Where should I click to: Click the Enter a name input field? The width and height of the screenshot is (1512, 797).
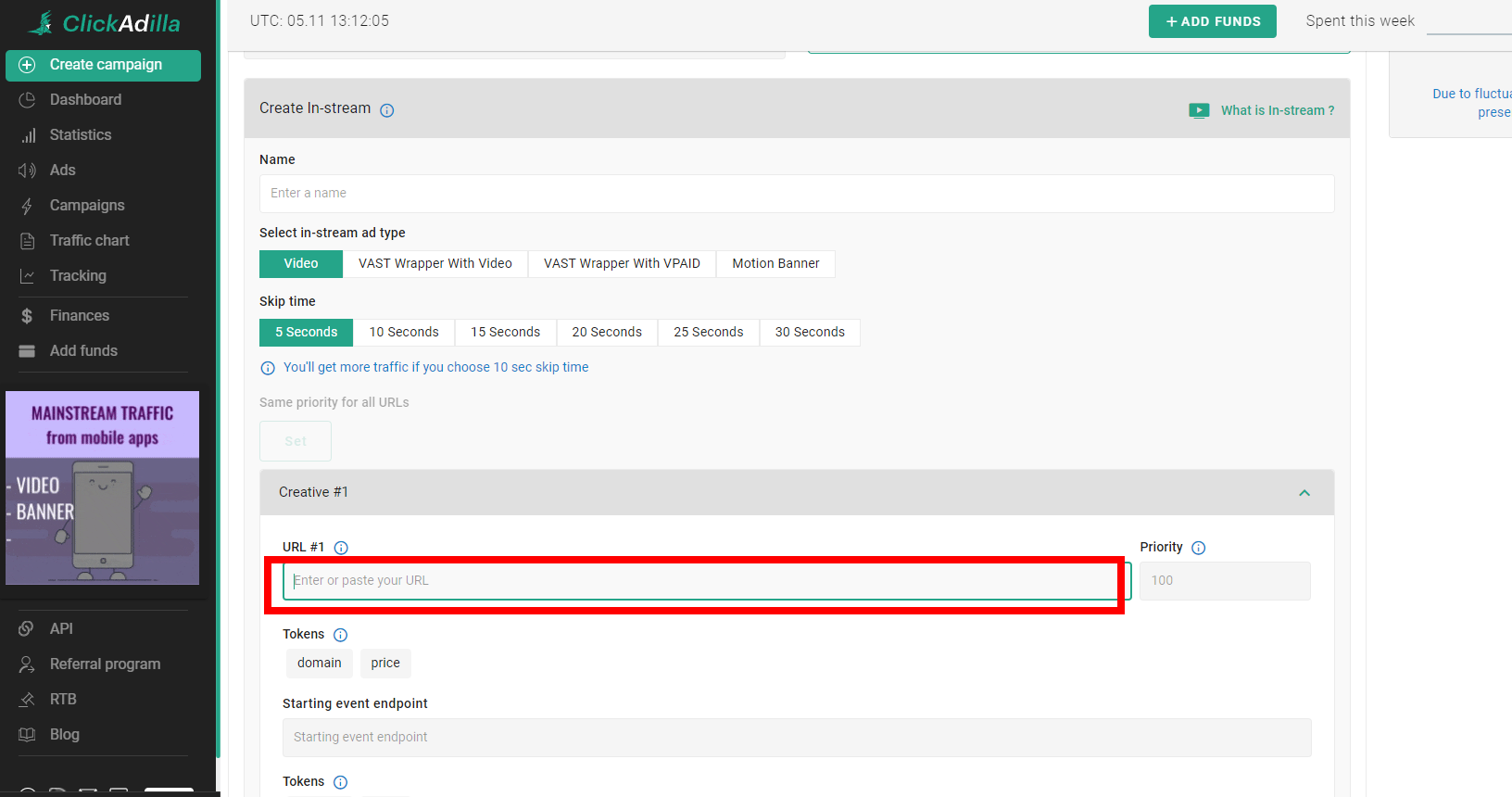click(797, 194)
